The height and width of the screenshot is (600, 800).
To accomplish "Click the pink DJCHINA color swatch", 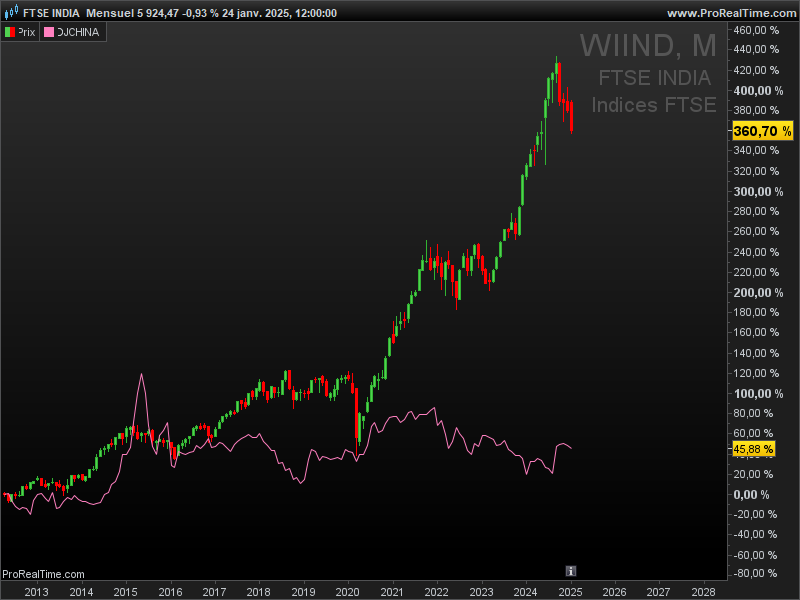I will (49, 32).
